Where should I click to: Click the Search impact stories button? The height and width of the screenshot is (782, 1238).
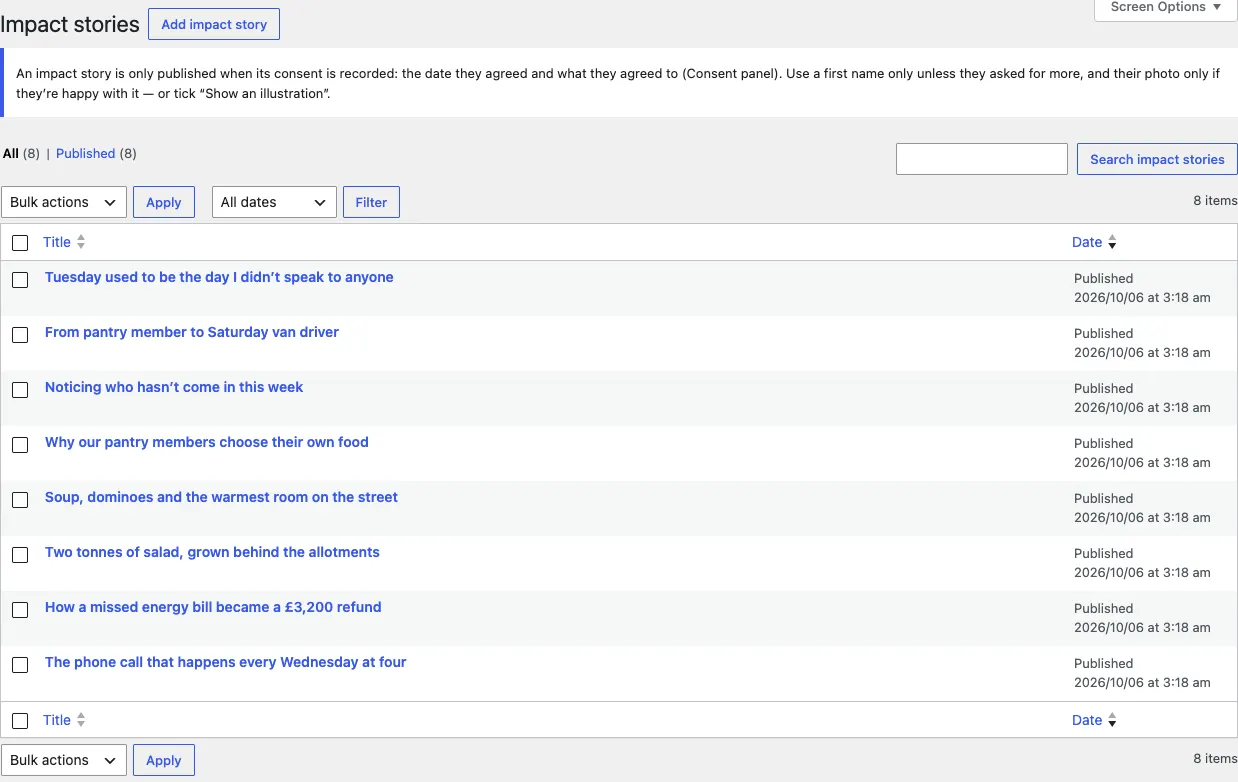(x=1157, y=159)
